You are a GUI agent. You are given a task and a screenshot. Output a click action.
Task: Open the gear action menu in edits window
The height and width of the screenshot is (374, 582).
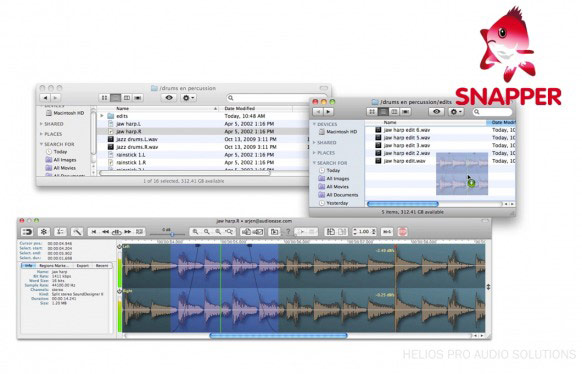point(456,112)
